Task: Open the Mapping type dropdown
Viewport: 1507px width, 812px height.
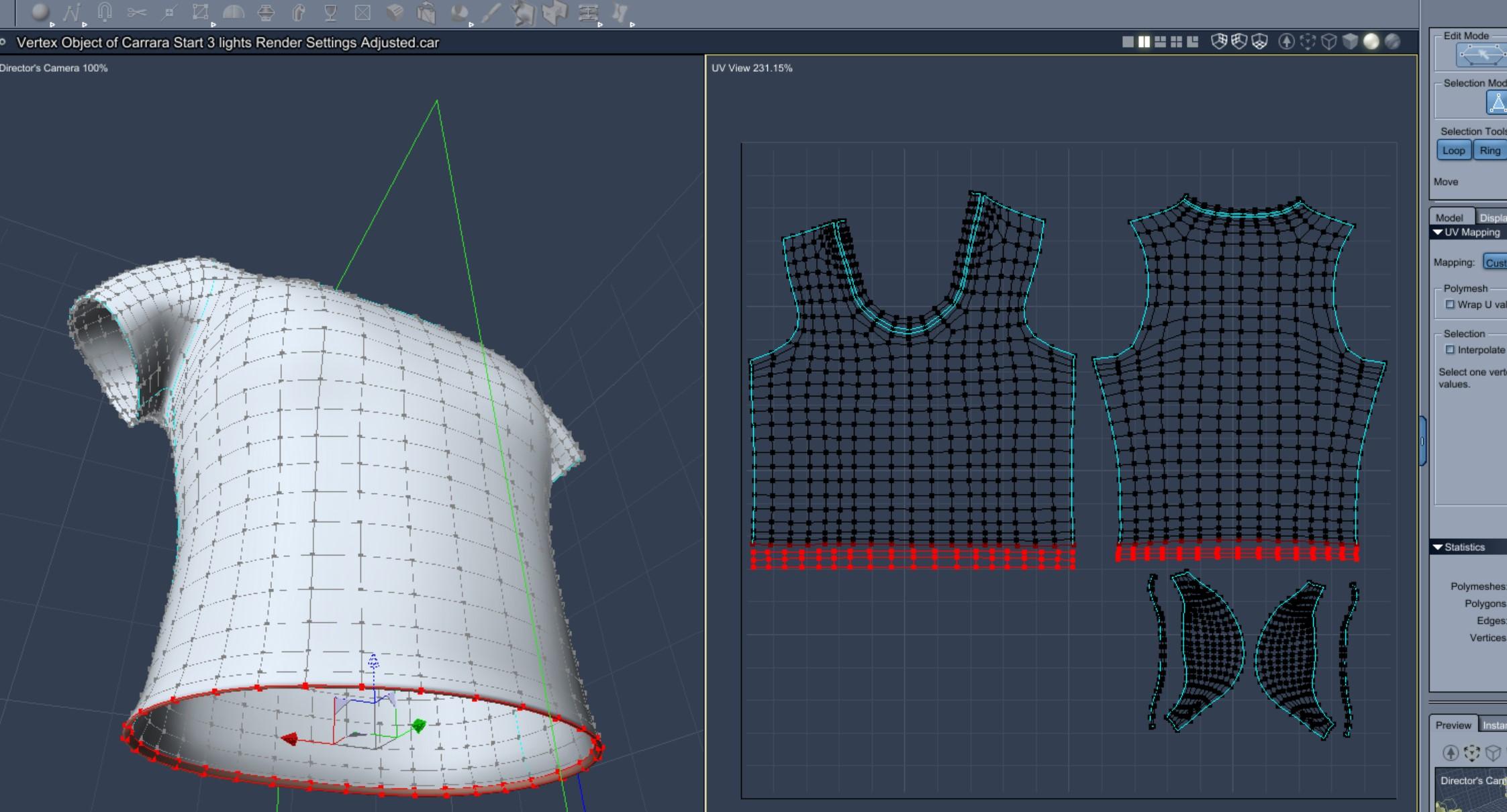Action: click(x=1495, y=262)
